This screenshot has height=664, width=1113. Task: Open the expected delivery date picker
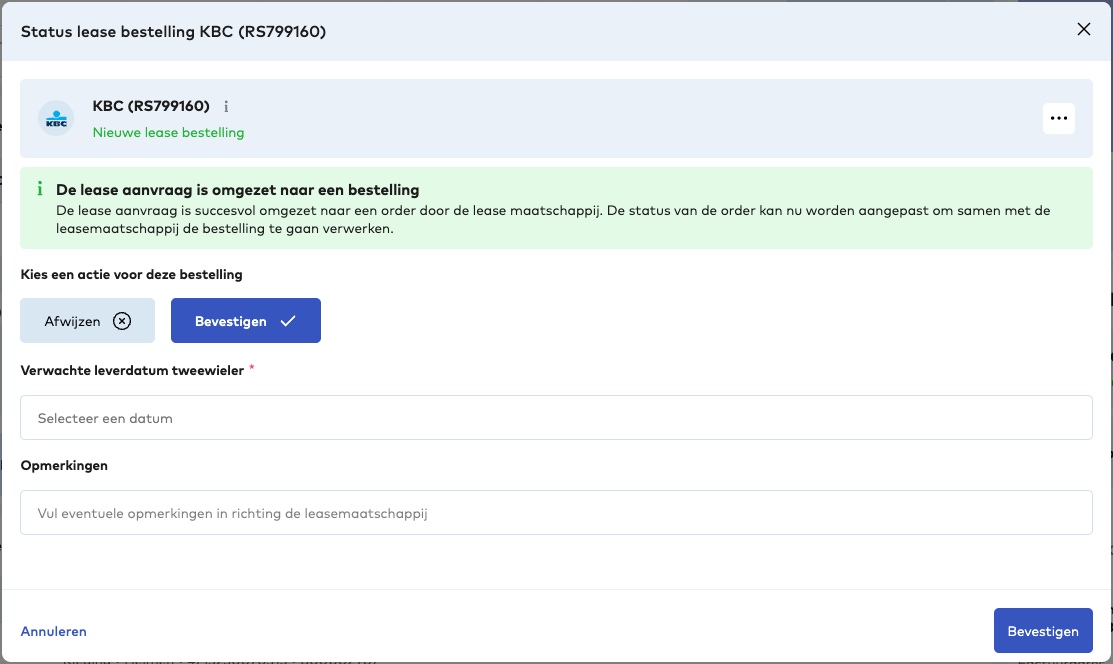point(556,418)
